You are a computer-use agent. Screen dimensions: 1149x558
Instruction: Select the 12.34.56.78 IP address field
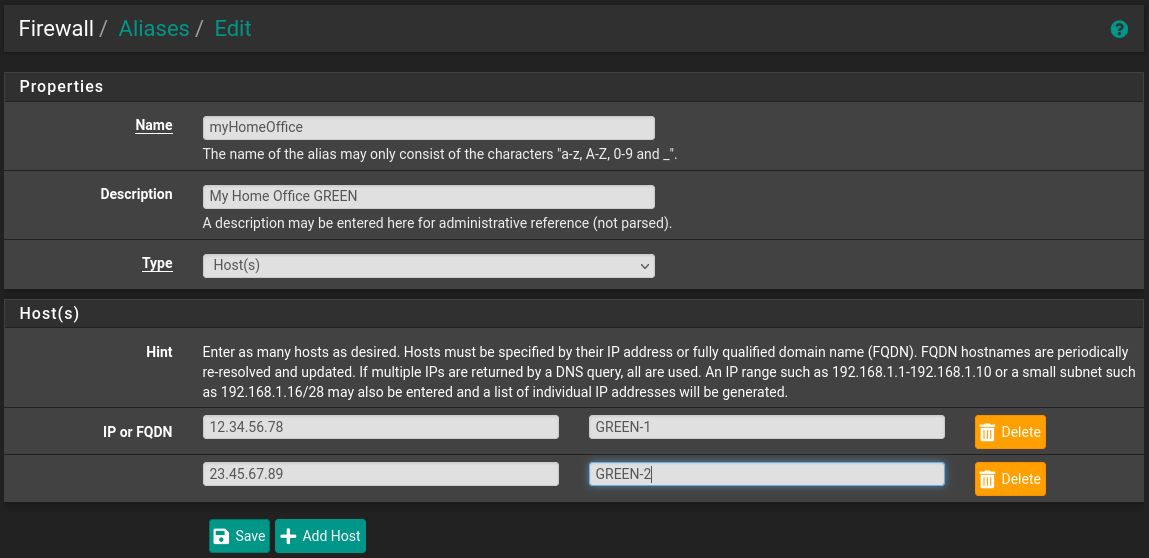(x=380, y=427)
